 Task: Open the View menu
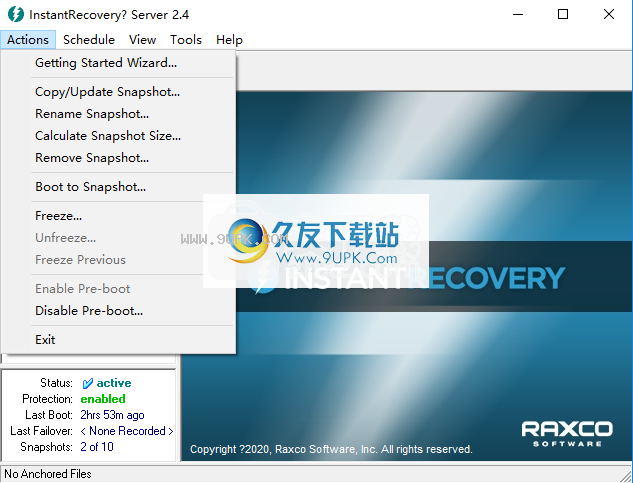click(142, 40)
